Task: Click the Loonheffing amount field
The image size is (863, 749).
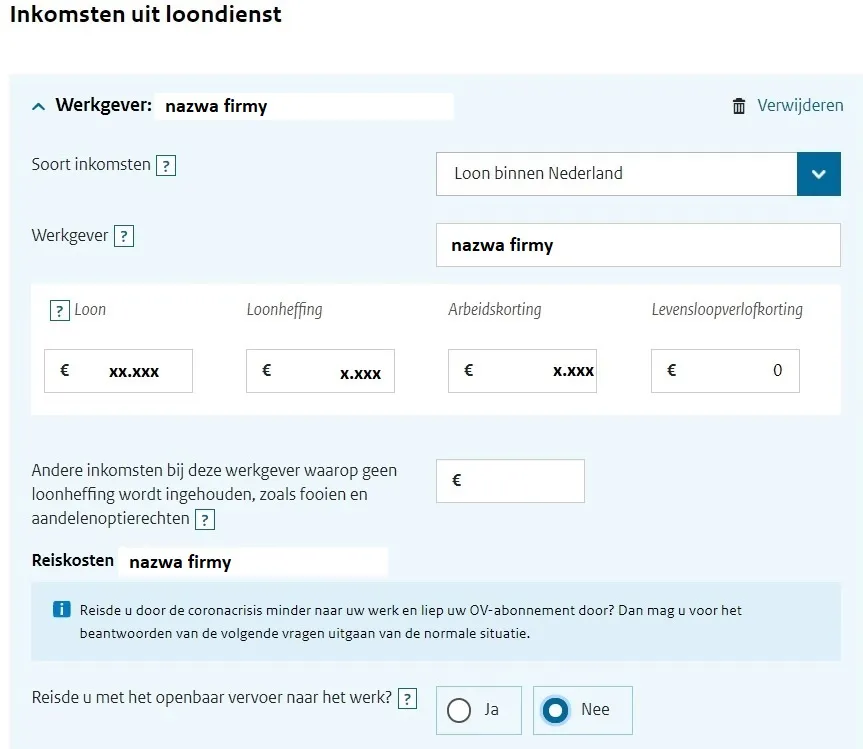Action: tap(320, 371)
